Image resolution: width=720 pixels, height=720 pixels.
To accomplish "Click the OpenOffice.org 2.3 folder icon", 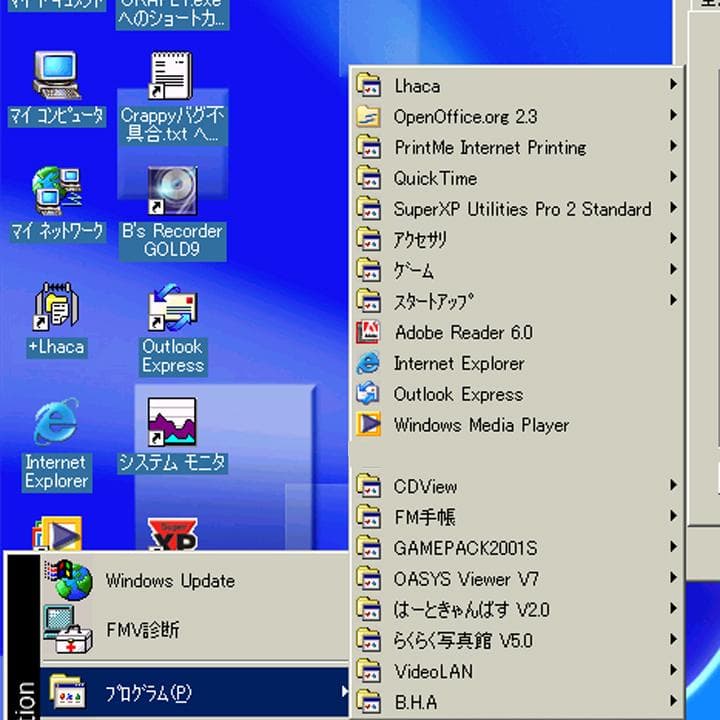I will click(x=368, y=116).
